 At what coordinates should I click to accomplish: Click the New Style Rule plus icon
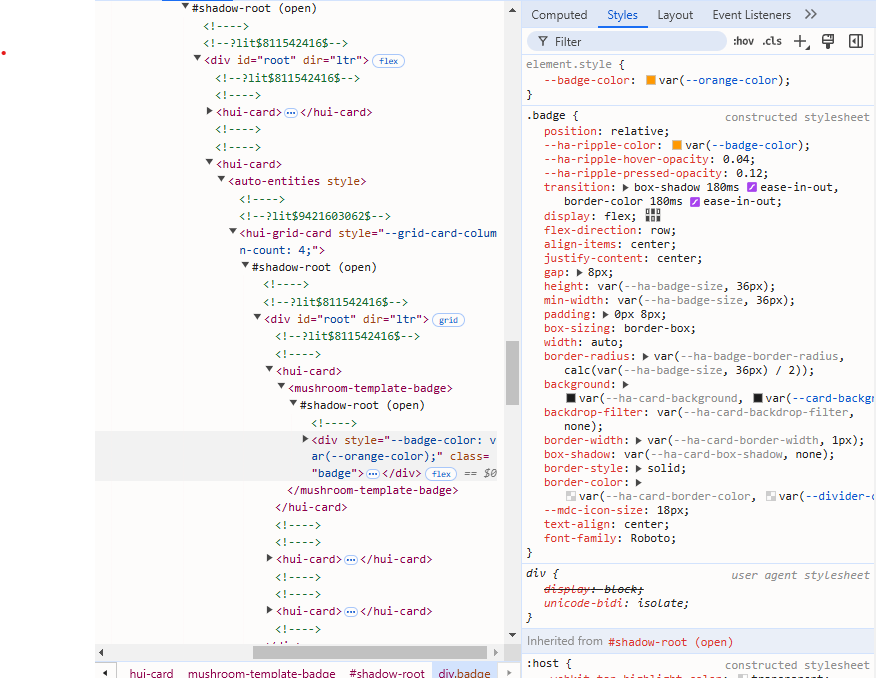(800, 41)
